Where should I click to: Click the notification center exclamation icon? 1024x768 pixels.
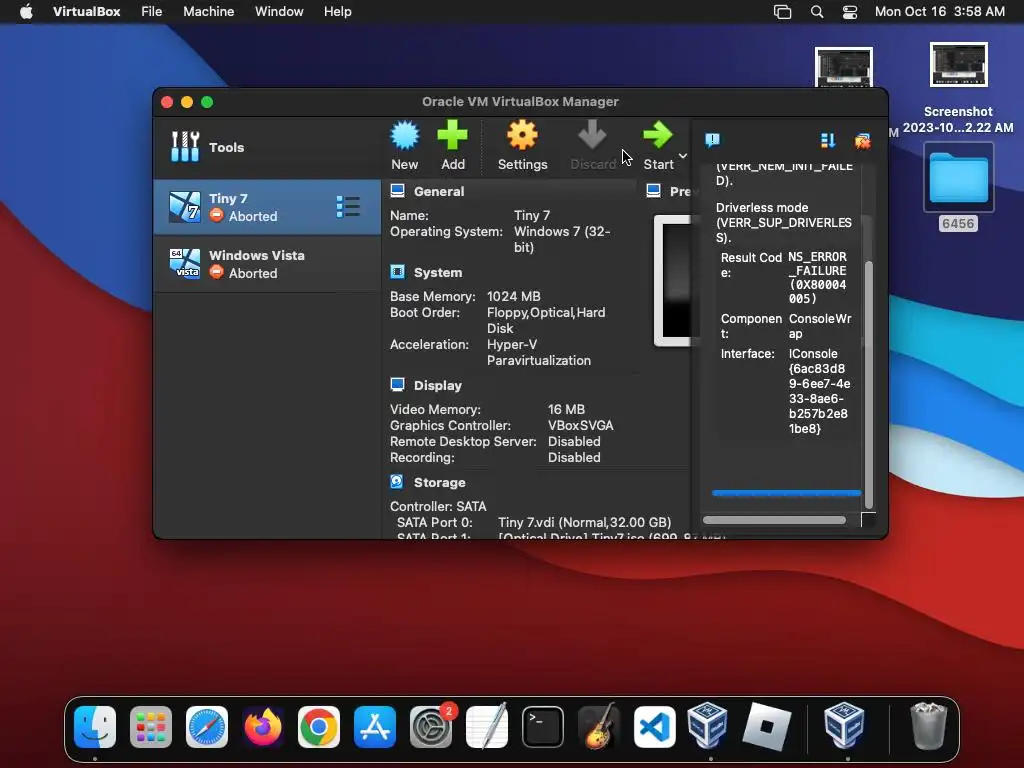pyautogui.click(x=712, y=140)
